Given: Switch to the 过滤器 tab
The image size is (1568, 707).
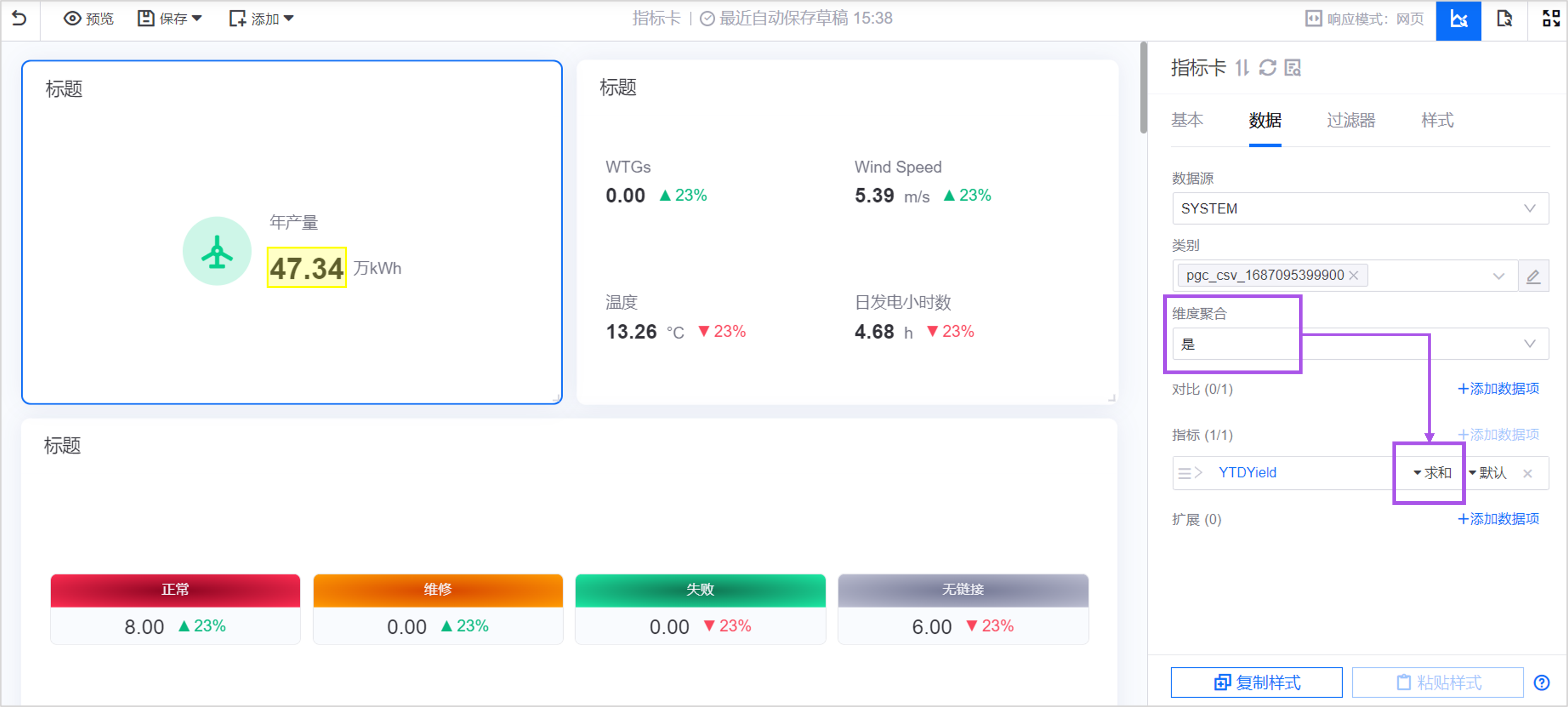Looking at the screenshot, I should tap(1350, 120).
